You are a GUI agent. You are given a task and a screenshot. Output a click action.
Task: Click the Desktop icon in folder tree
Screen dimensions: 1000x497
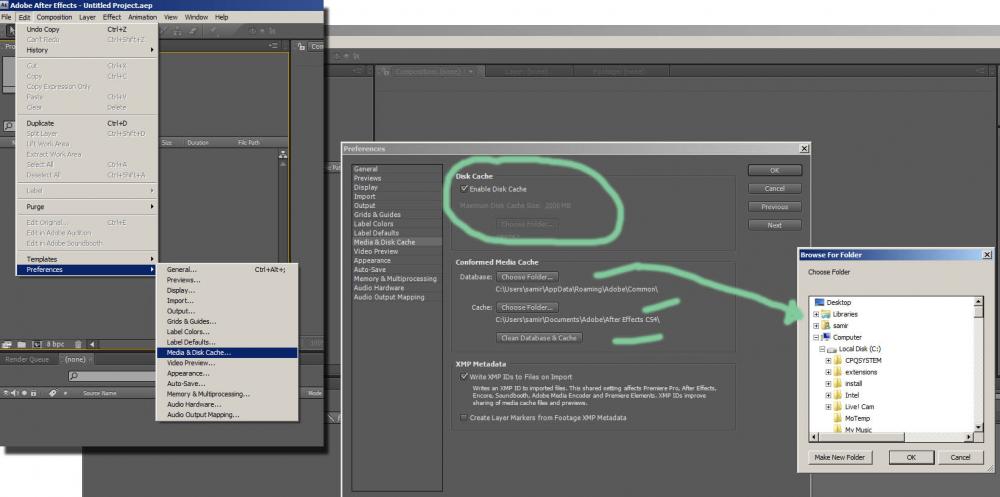(x=820, y=302)
